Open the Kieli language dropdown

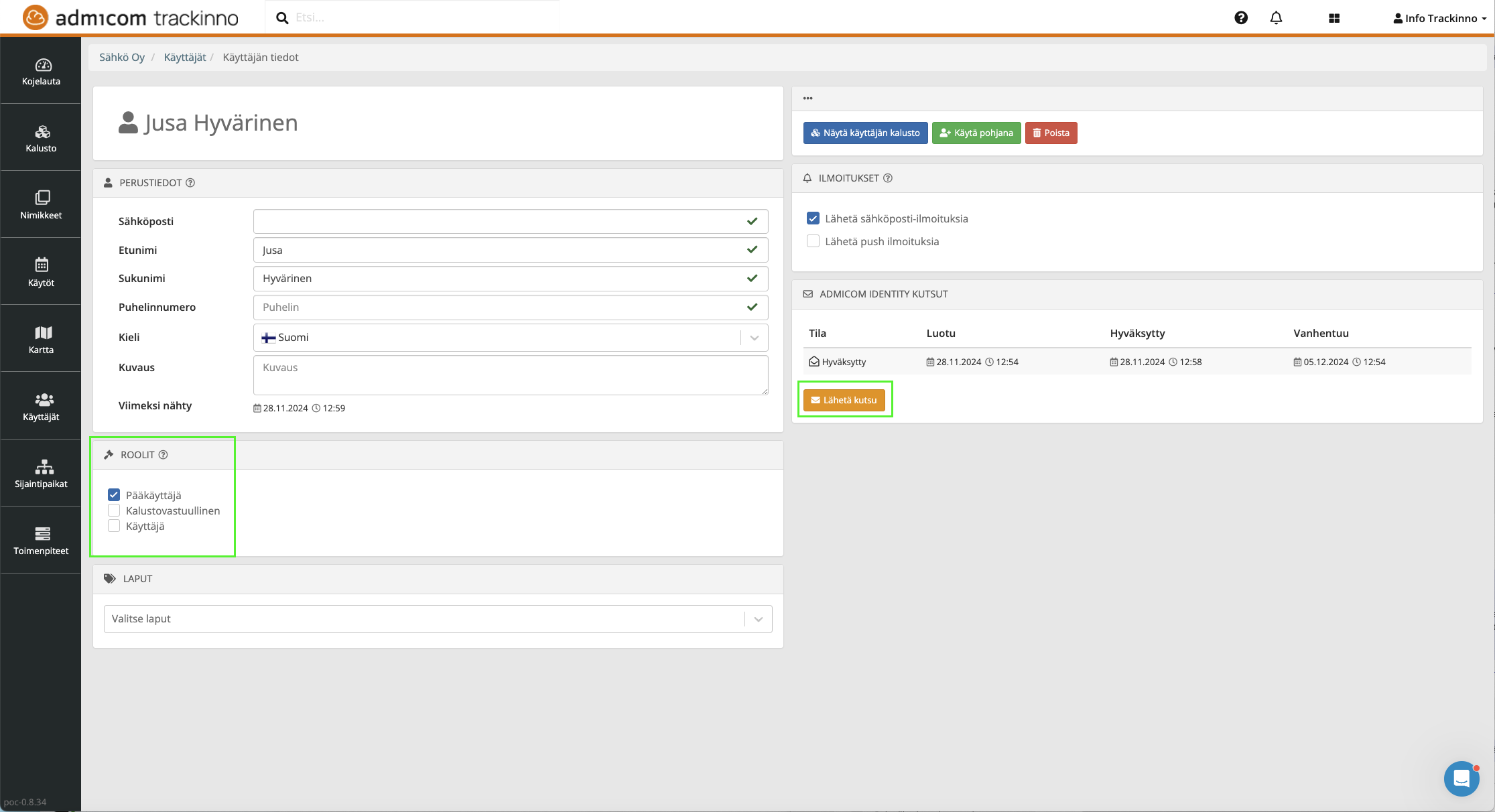(x=511, y=338)
